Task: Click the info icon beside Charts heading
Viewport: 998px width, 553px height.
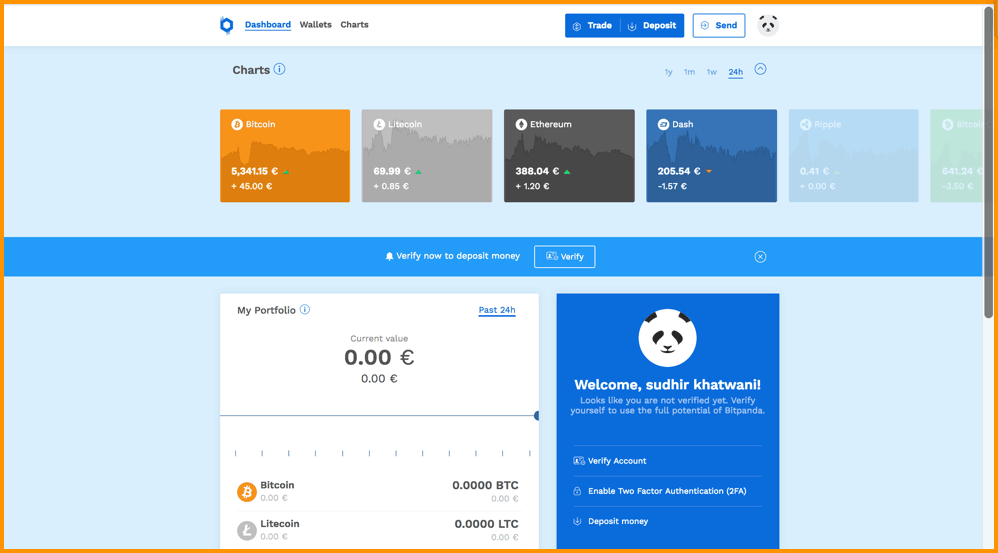Action: [x=279, y=69]
